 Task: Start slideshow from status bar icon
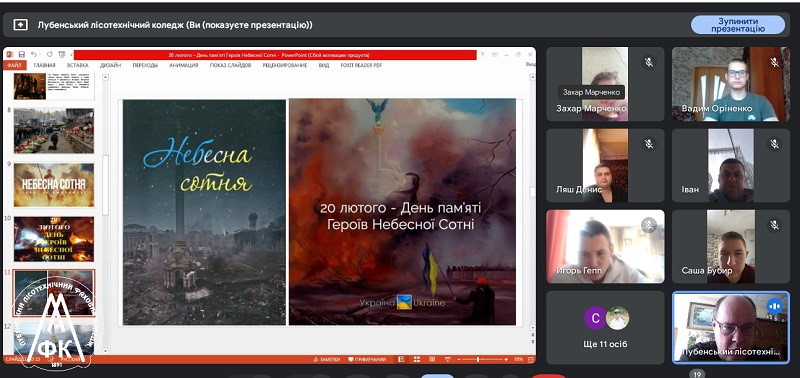[x=447, y=359]
